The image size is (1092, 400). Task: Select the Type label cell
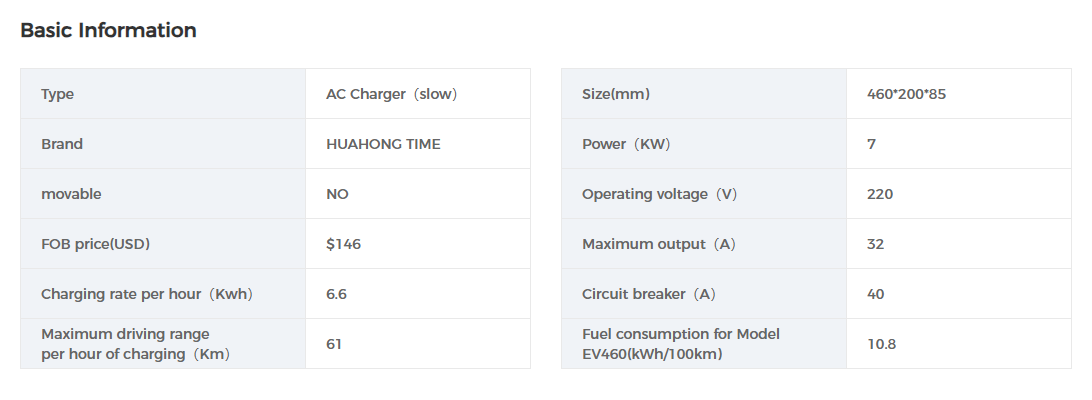[58, 94]
